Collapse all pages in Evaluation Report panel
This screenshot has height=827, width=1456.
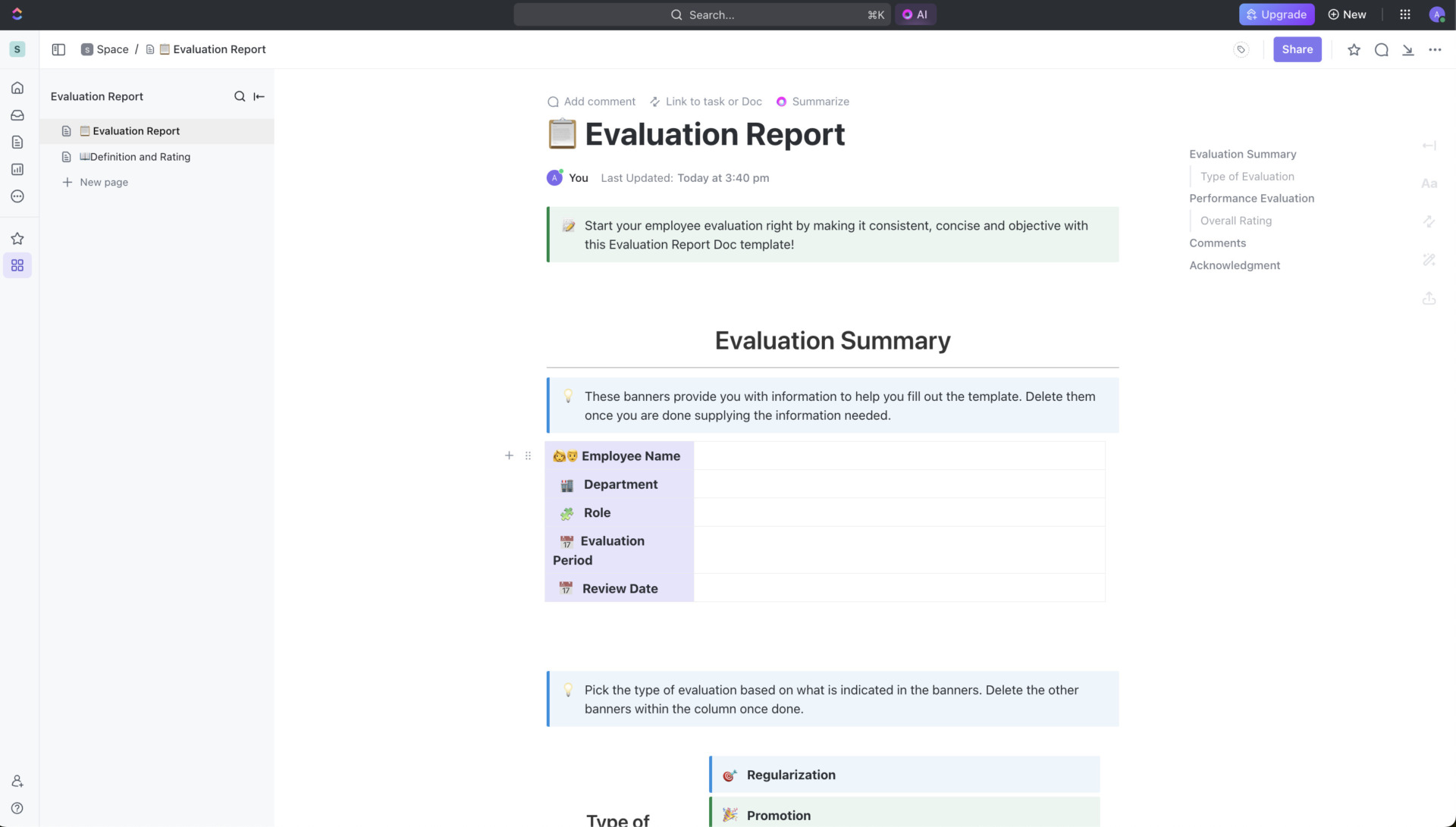(259, 96)
